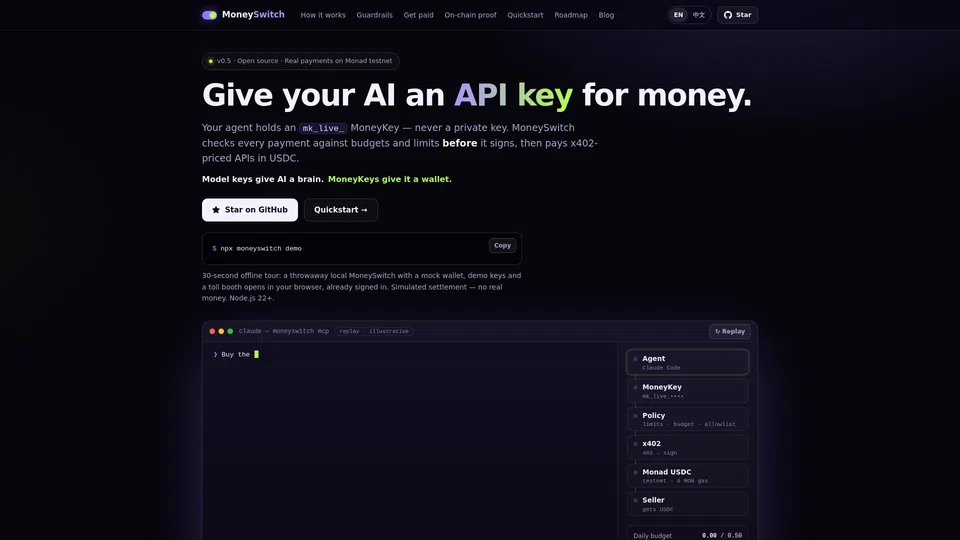
Task: Click the Daily budget 0.00 / 0.50 value
Action: point(722,536)
